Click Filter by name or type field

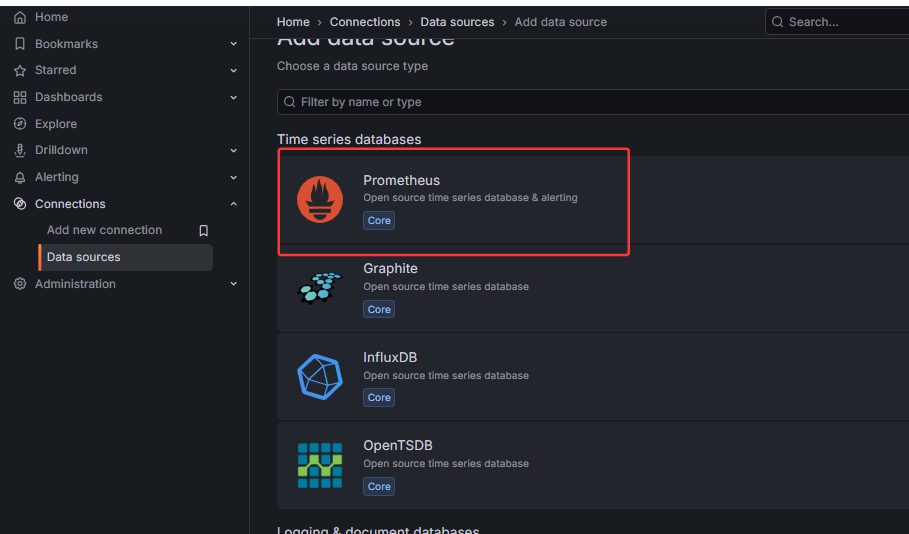coord(593,102)
